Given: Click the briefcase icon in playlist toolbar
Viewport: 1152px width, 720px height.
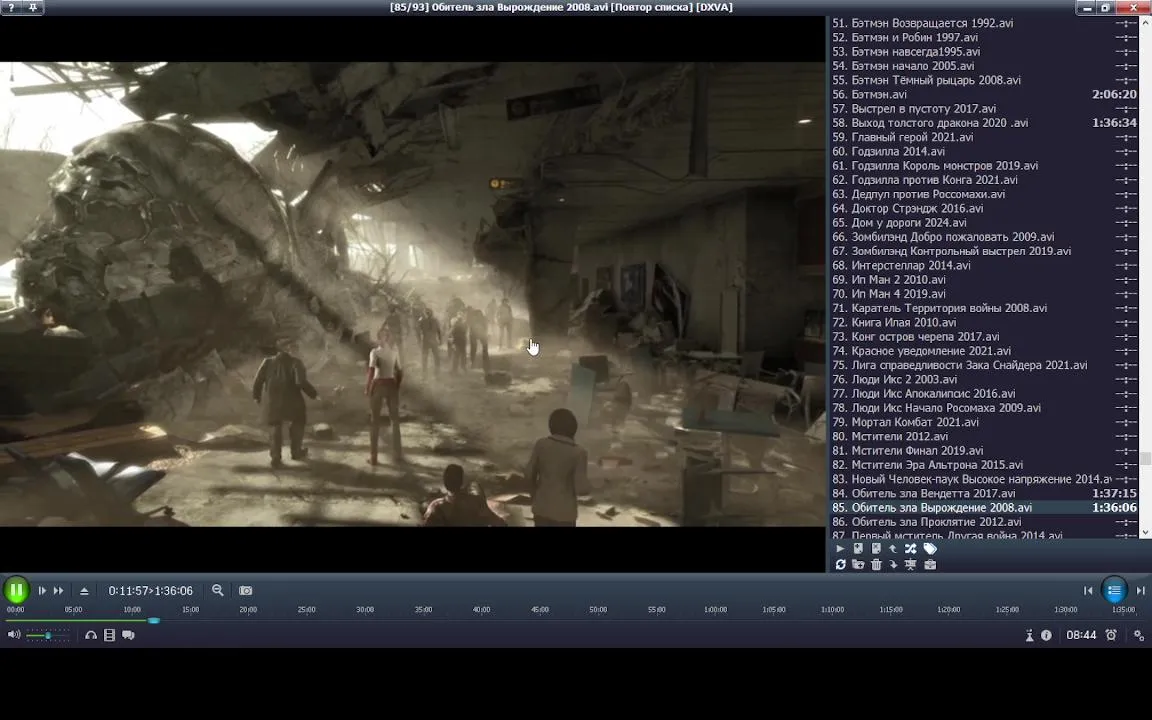Looking at the screenshot, I should pos(930,564).
